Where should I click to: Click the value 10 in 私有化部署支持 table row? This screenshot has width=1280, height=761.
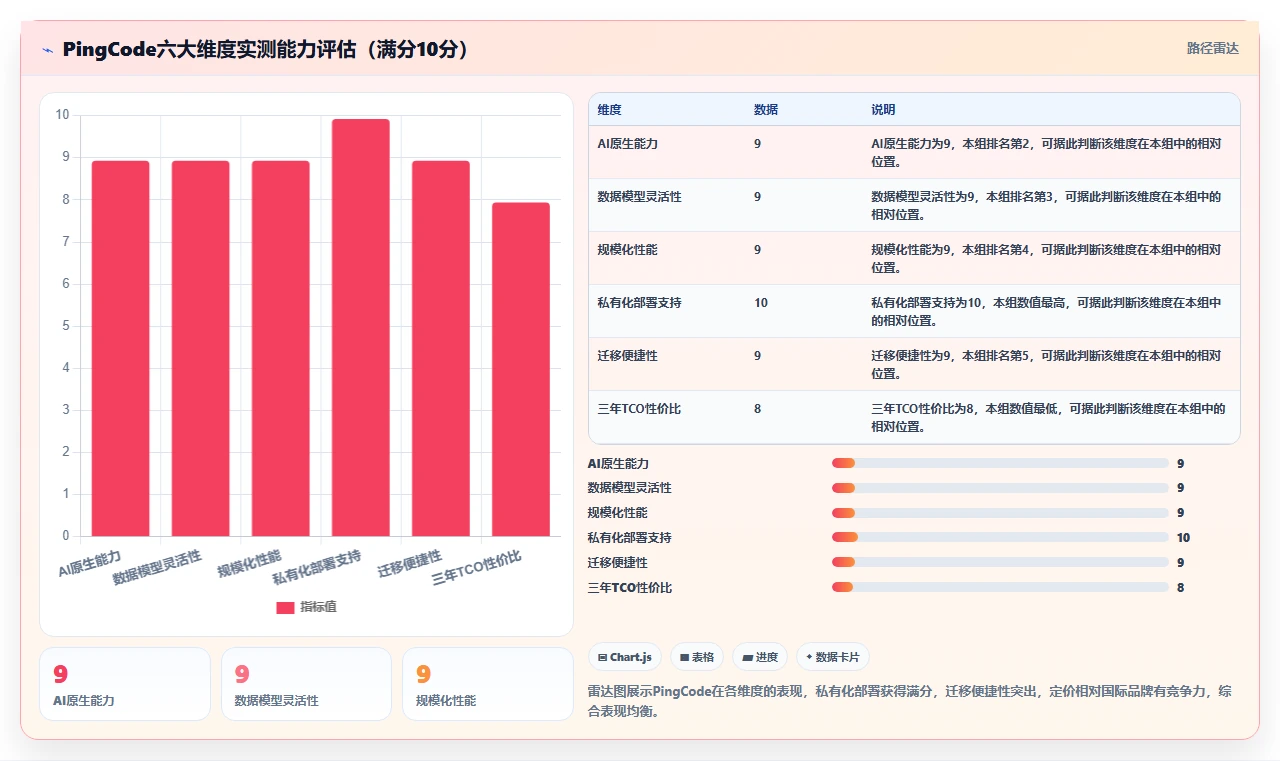pyautogui.click(x=761, y=302)
